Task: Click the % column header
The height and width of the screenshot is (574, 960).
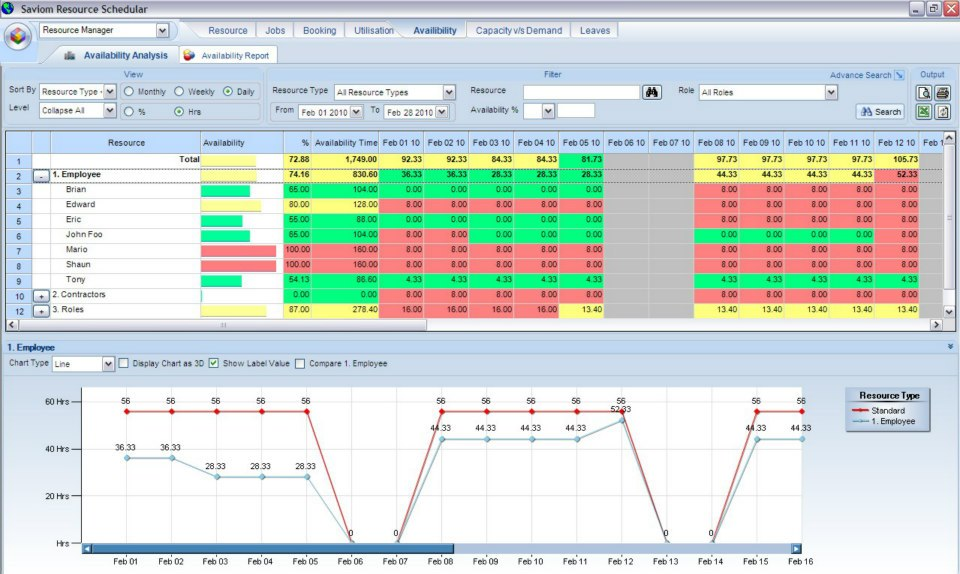Action: pos(297,143)
